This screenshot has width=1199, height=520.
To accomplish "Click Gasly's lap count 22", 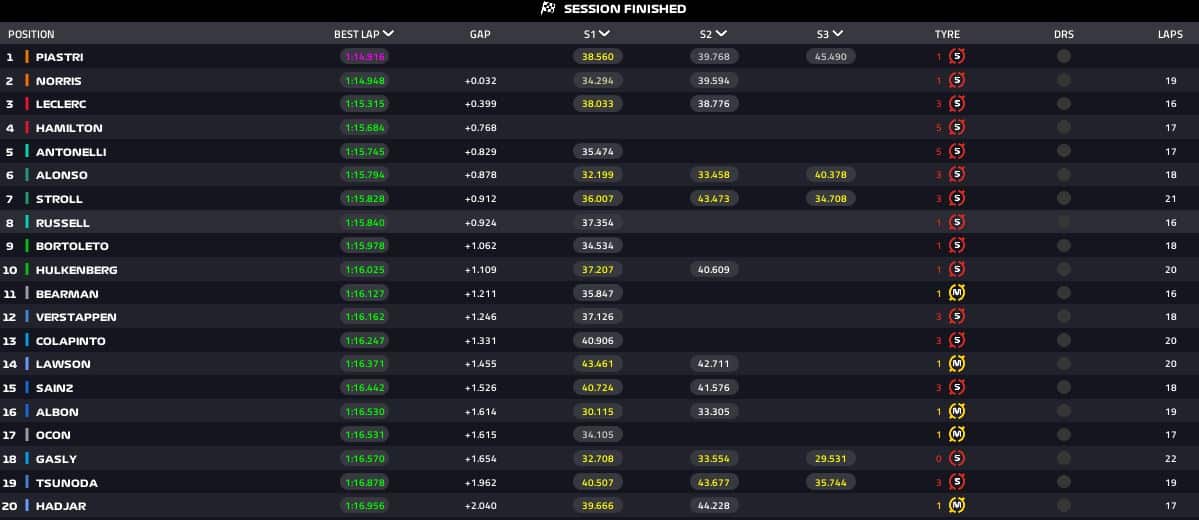I will (x=1171, y=459).
